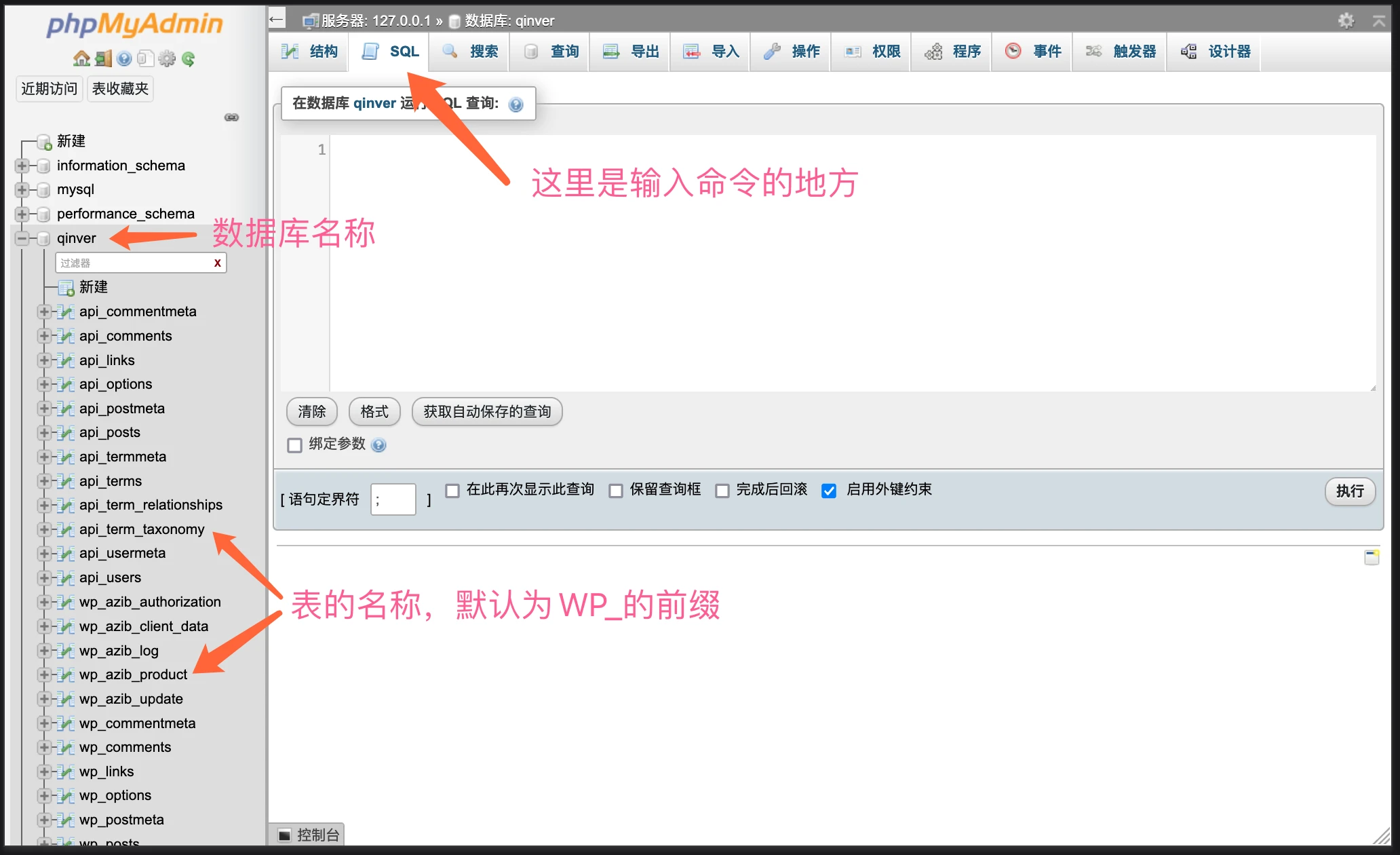Disable the 启用外键约束 checkbox
The height and width of the screenshot is (855, 1400).
829,490
